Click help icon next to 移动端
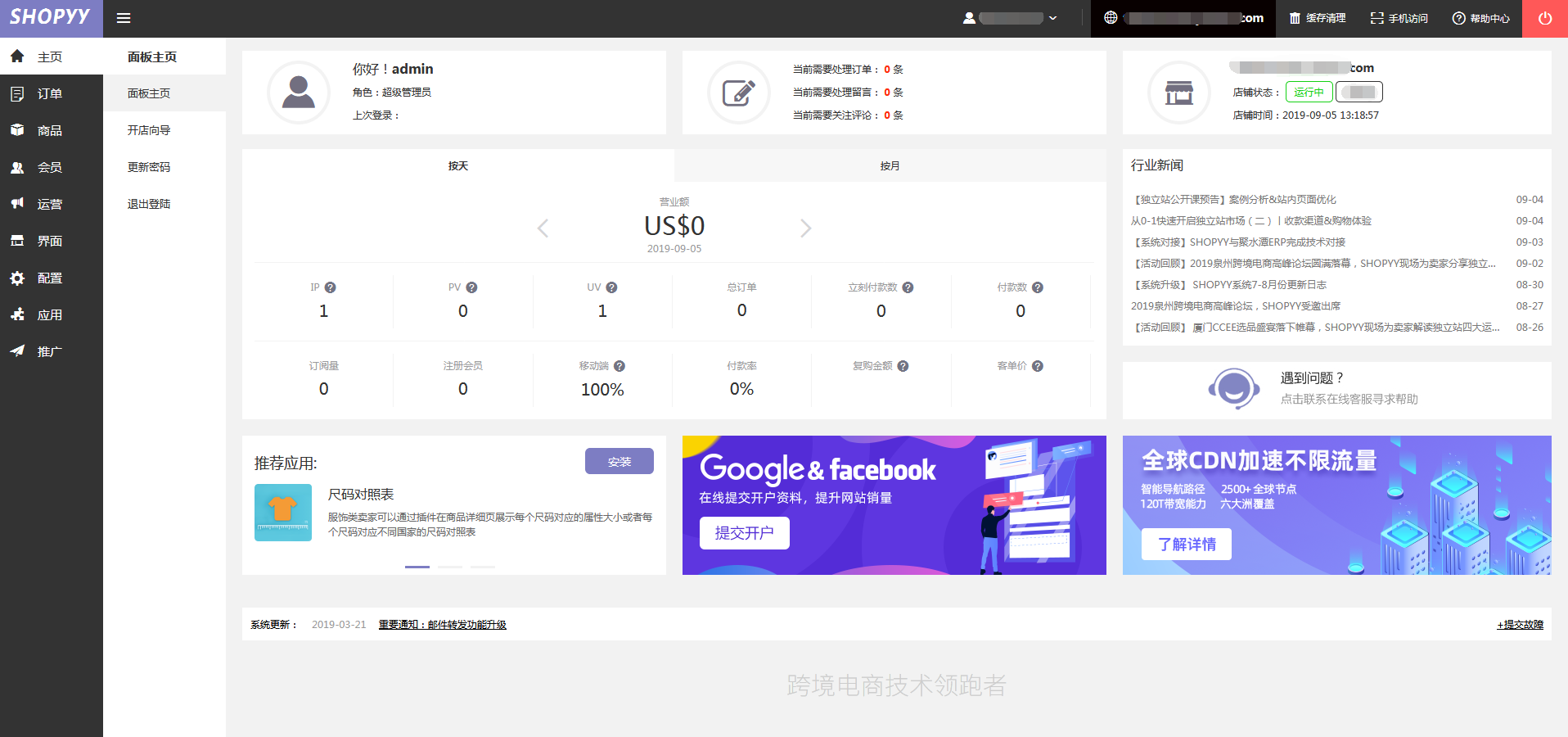The width and height of the screenshot is (1568, 737). [x=620, y=366]
